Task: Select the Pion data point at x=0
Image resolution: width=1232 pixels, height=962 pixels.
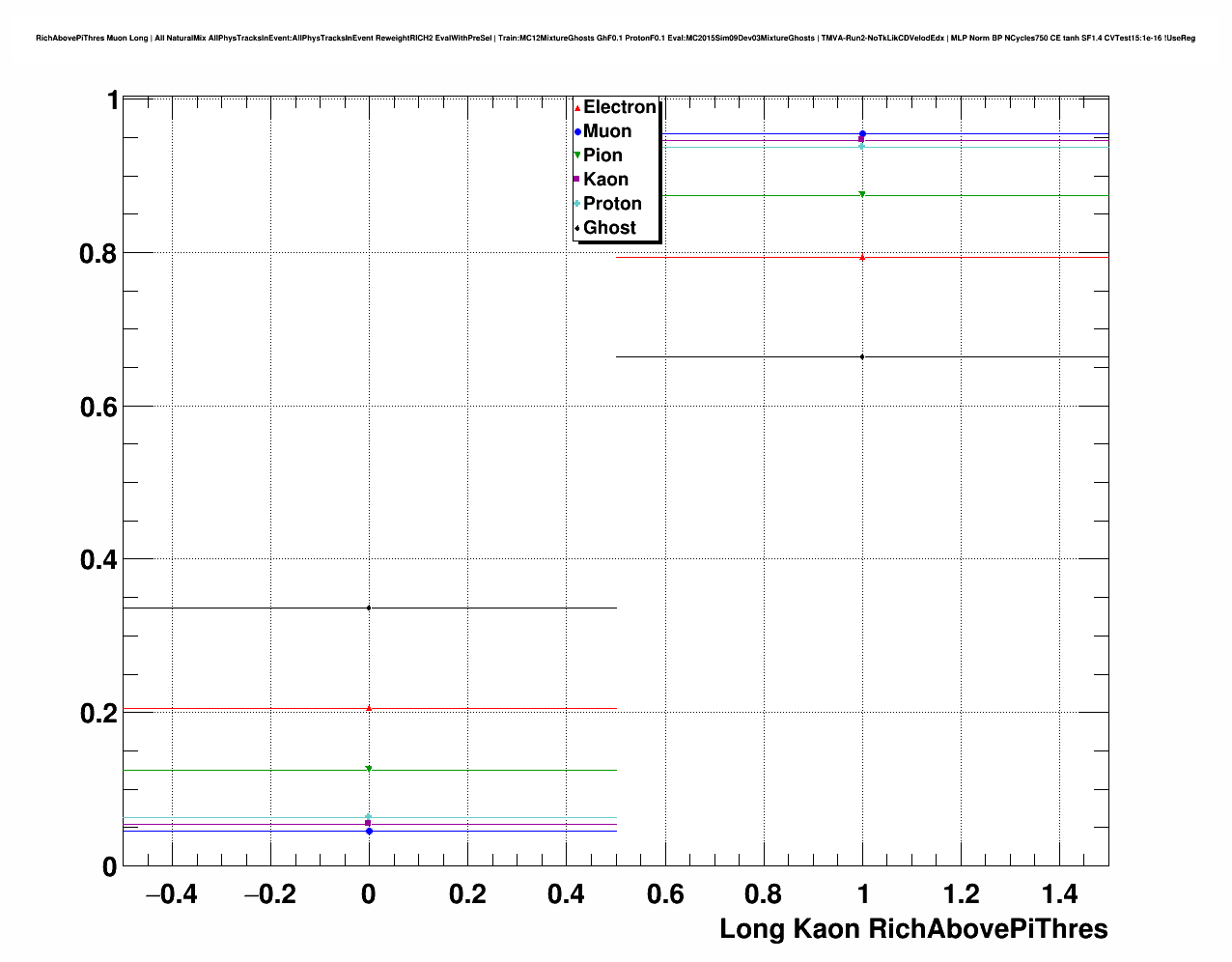Action: (x=369, y=769)
